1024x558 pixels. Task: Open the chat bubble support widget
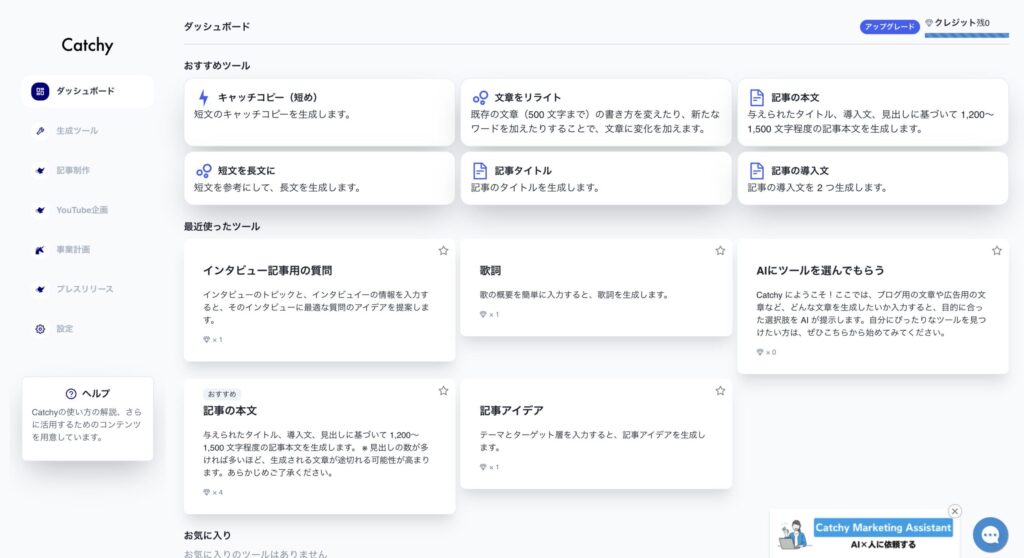pos(990,535)
